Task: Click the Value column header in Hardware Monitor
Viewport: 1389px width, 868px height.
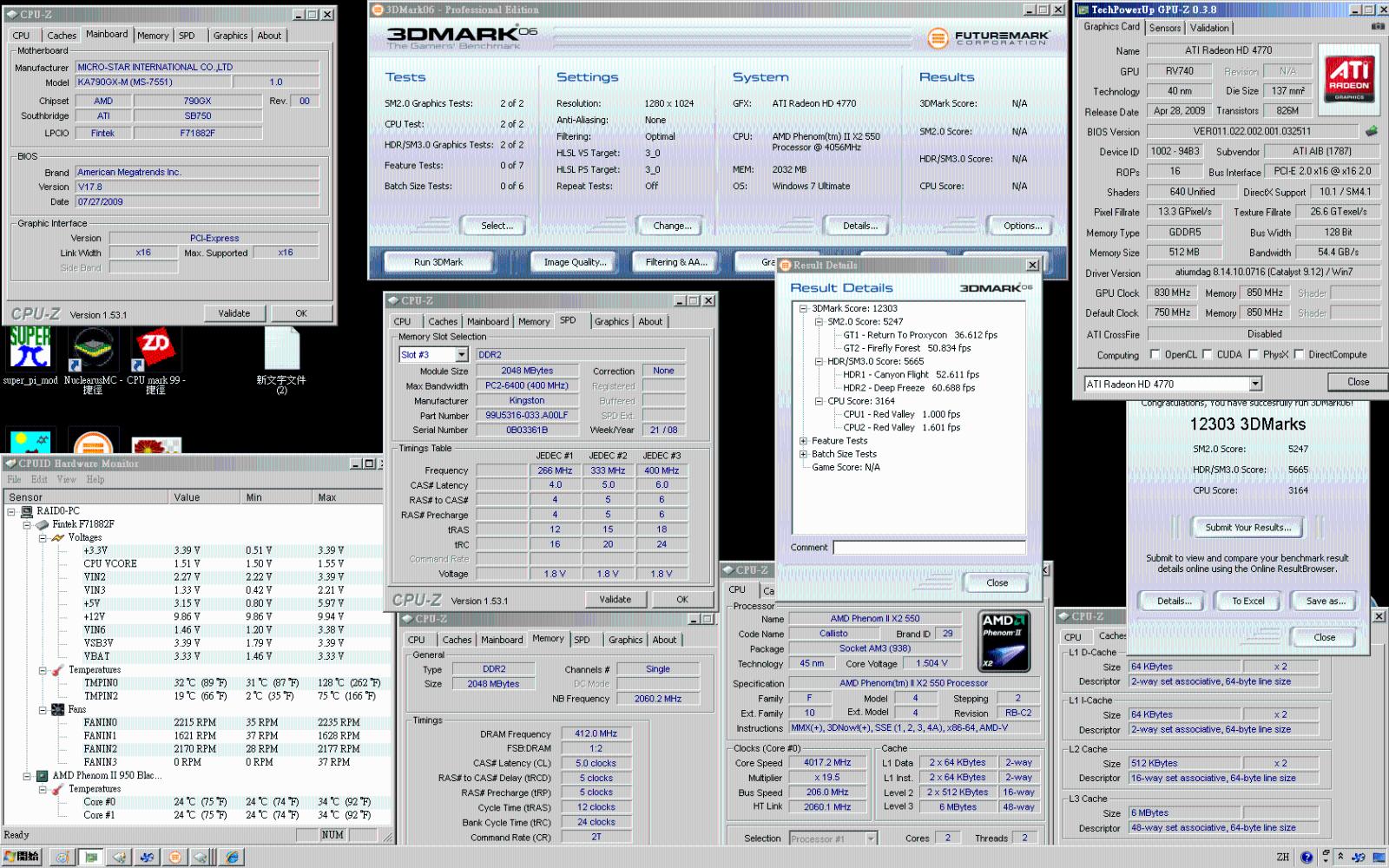Action: (204, 497)
